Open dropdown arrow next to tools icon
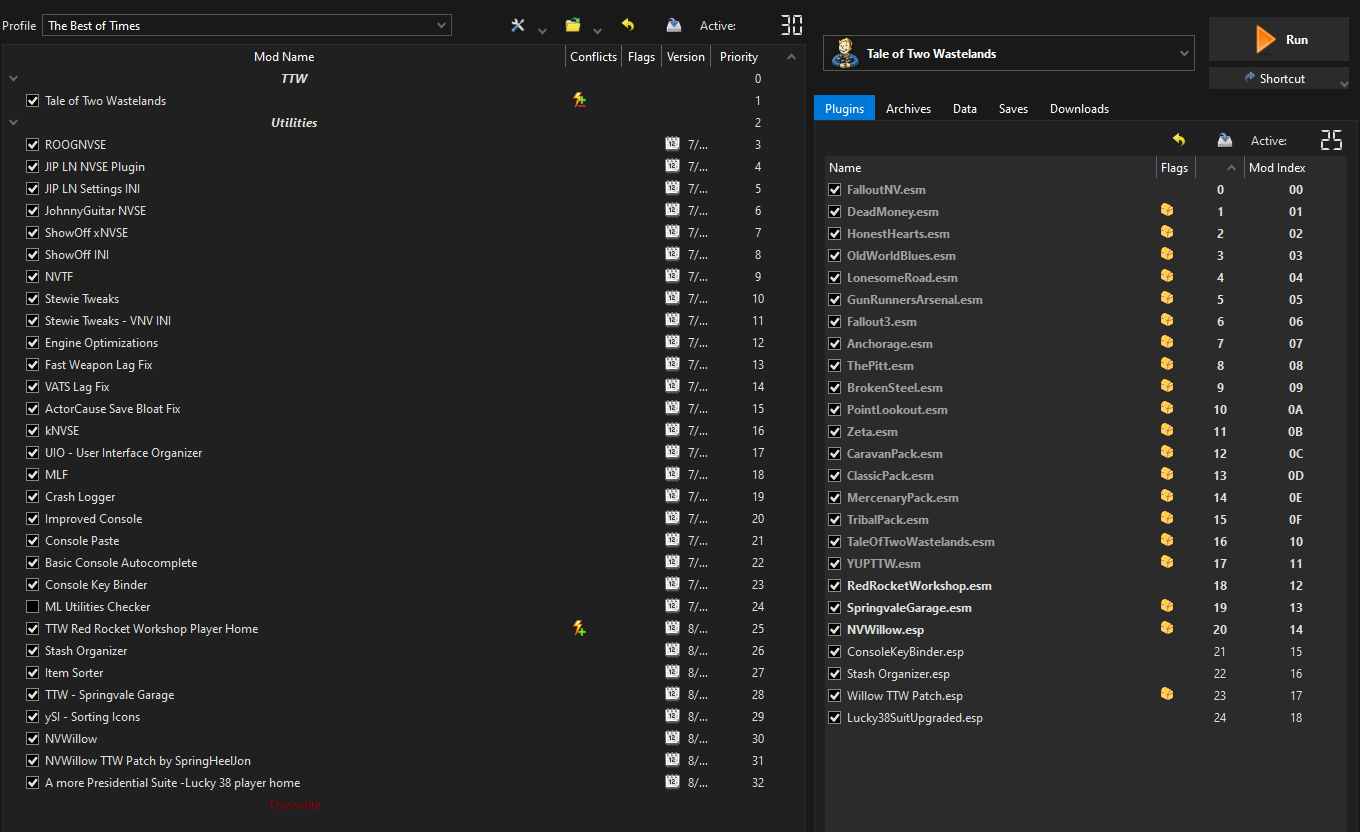Viewport: 1360px width, 832px height. [542, 31]
